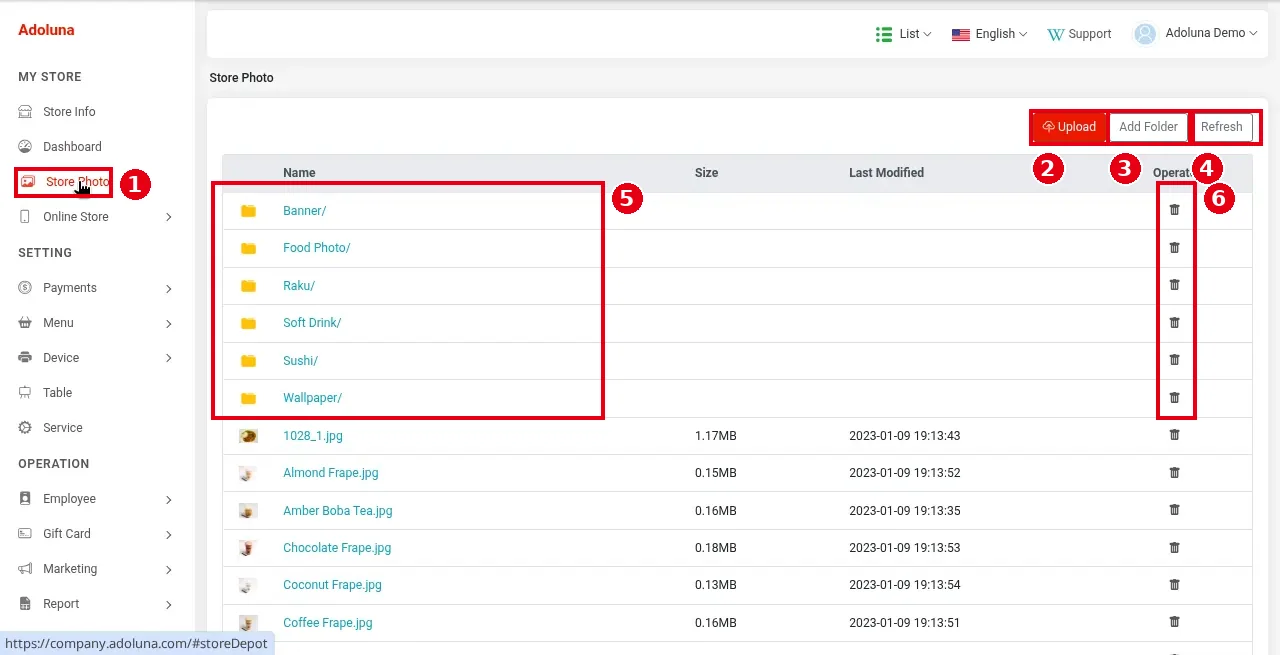Click the Service gear icon

(25, 428)
